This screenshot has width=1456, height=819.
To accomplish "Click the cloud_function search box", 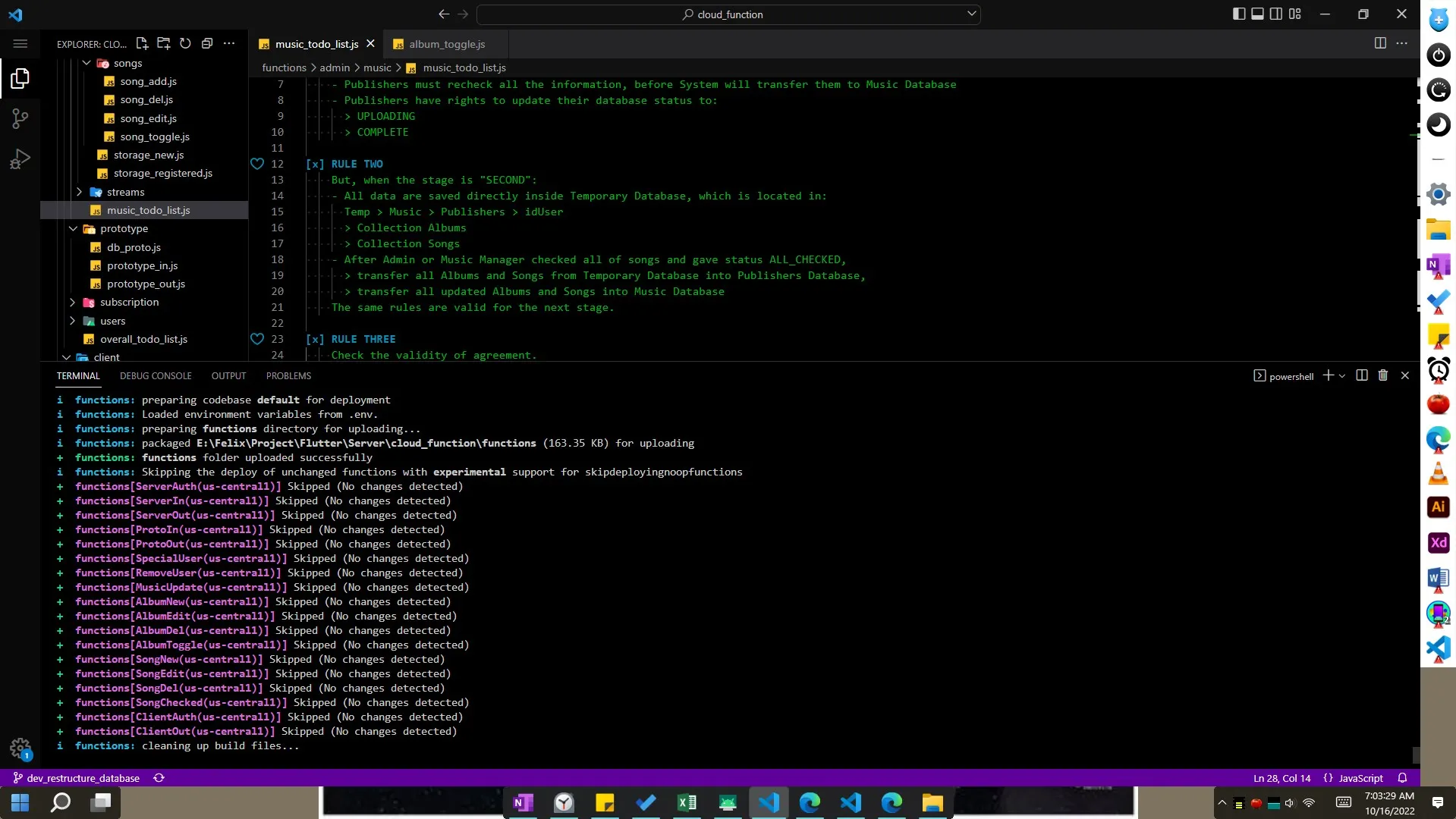I will (728, 14).
